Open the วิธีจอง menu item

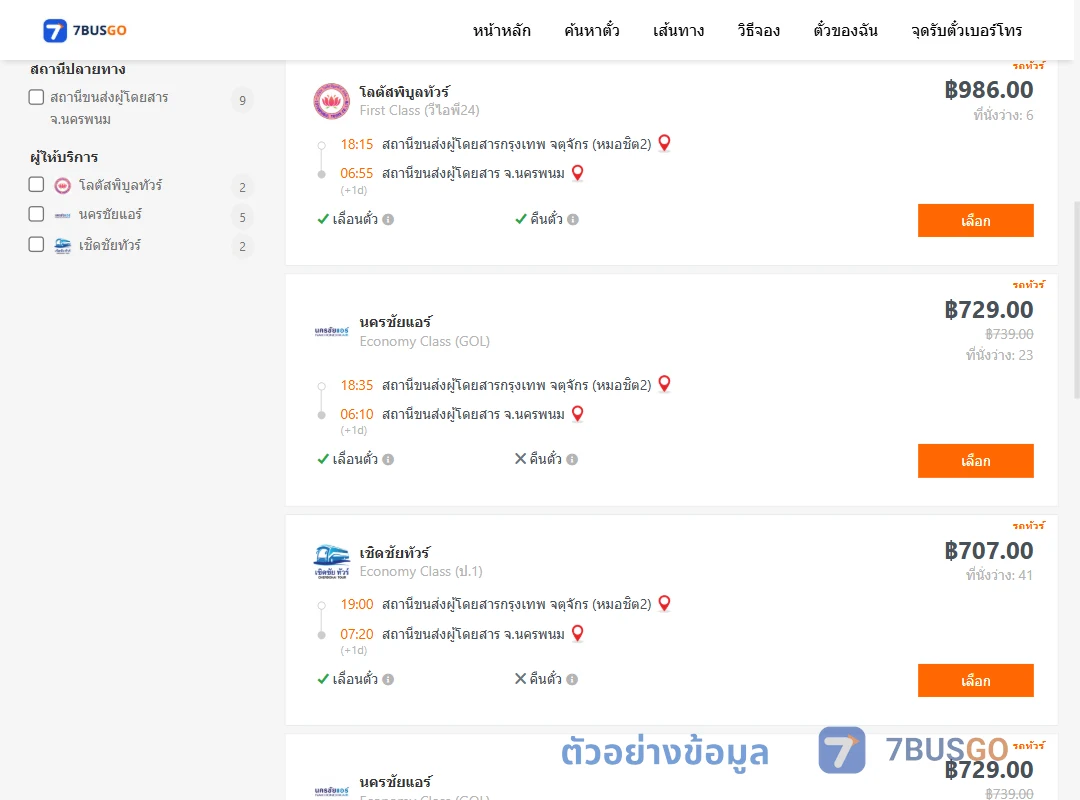coord(758,30)
